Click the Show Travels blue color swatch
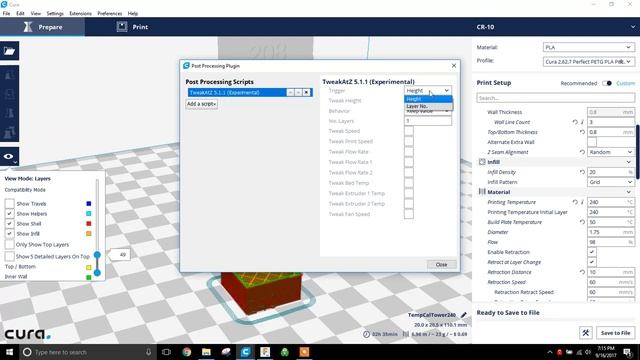 point(89,203)
